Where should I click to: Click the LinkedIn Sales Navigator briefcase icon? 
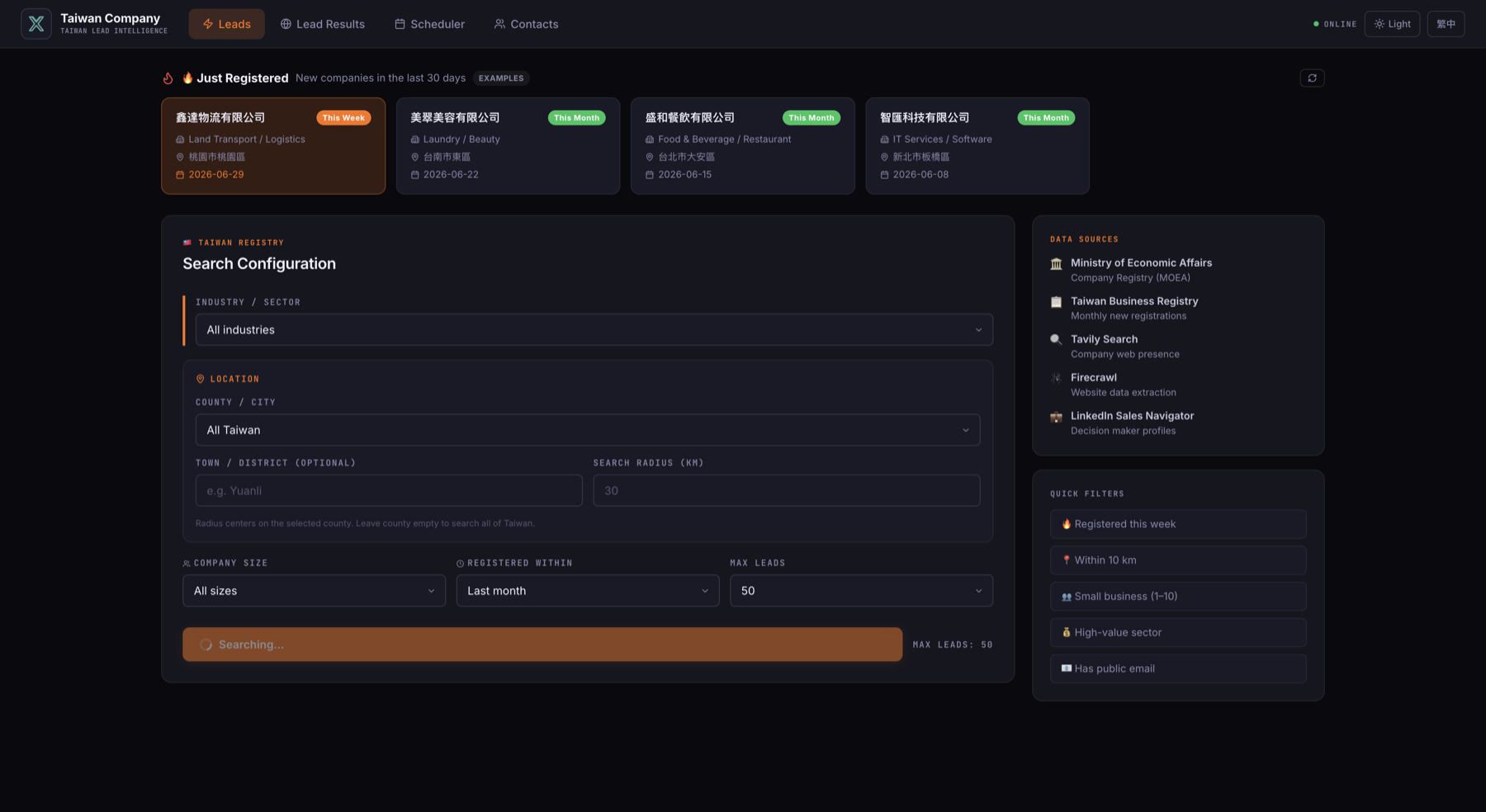pyautogui.click(x=1056, y=417)
